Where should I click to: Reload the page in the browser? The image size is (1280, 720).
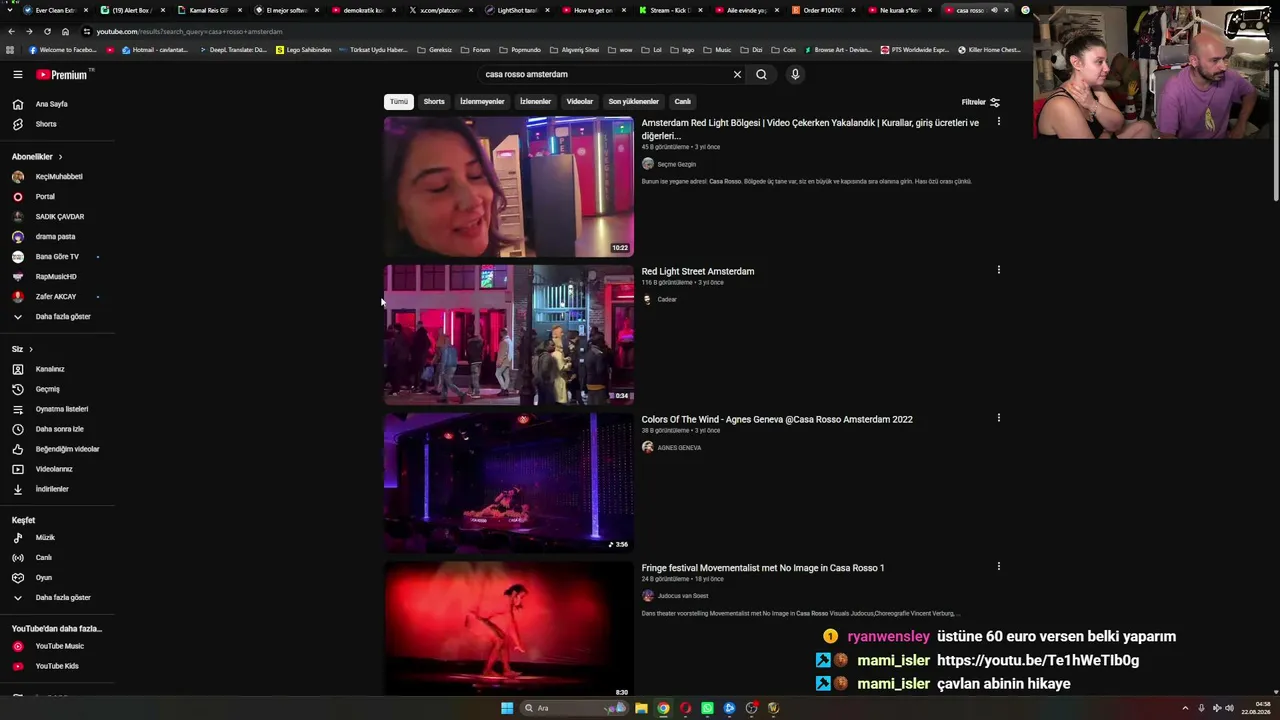[x=47, y=32]
